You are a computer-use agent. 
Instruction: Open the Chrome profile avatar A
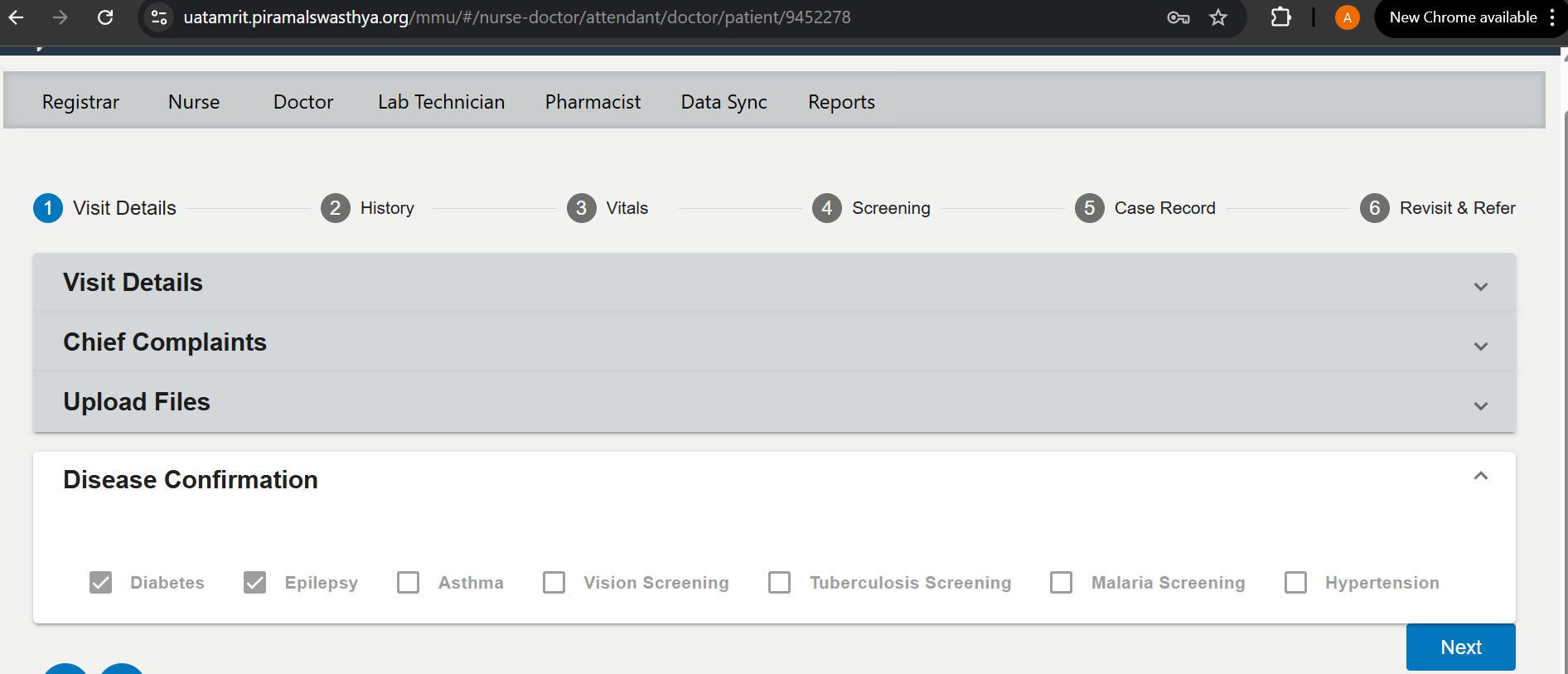1348,17
